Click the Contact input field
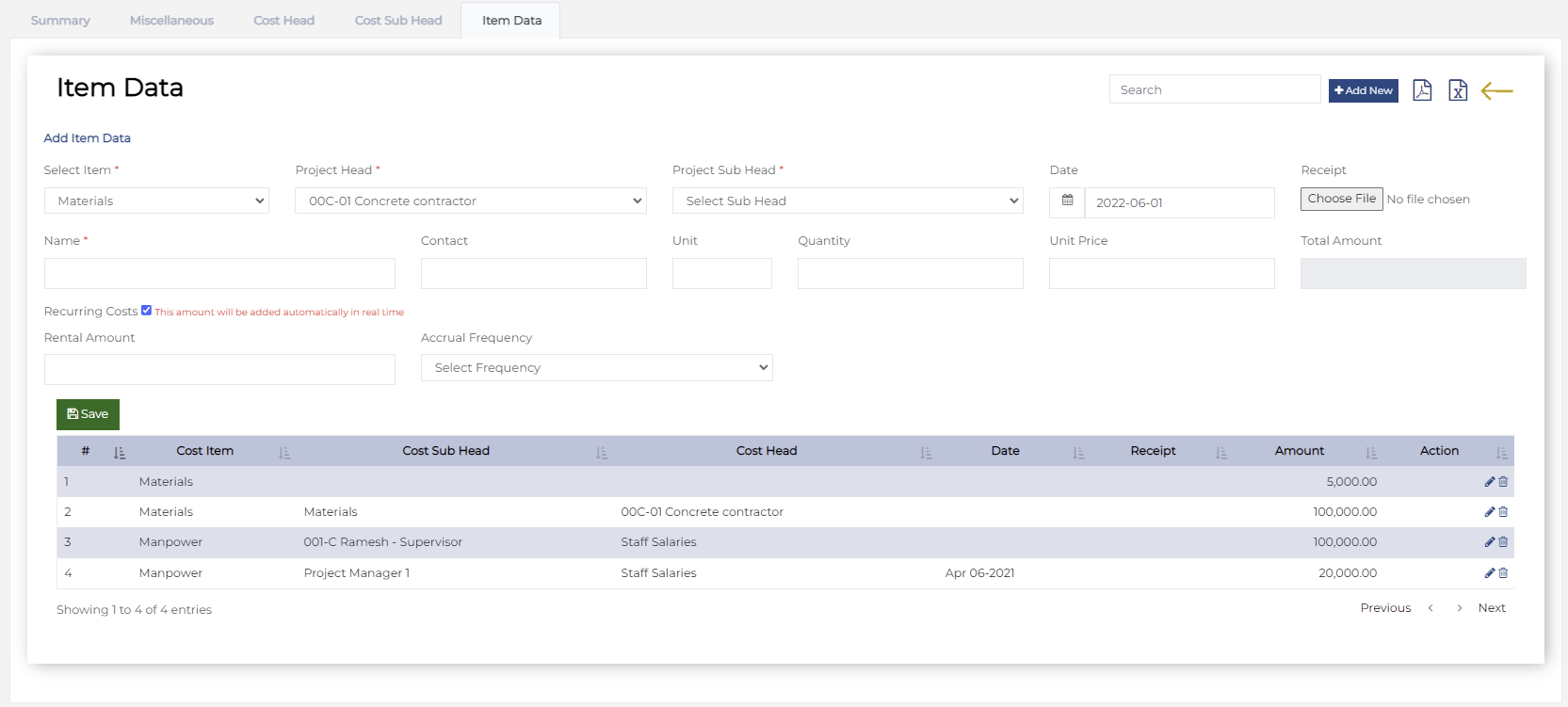This screenshot has height=707, width=1568. pyautogui.click(x=534, y=273)
